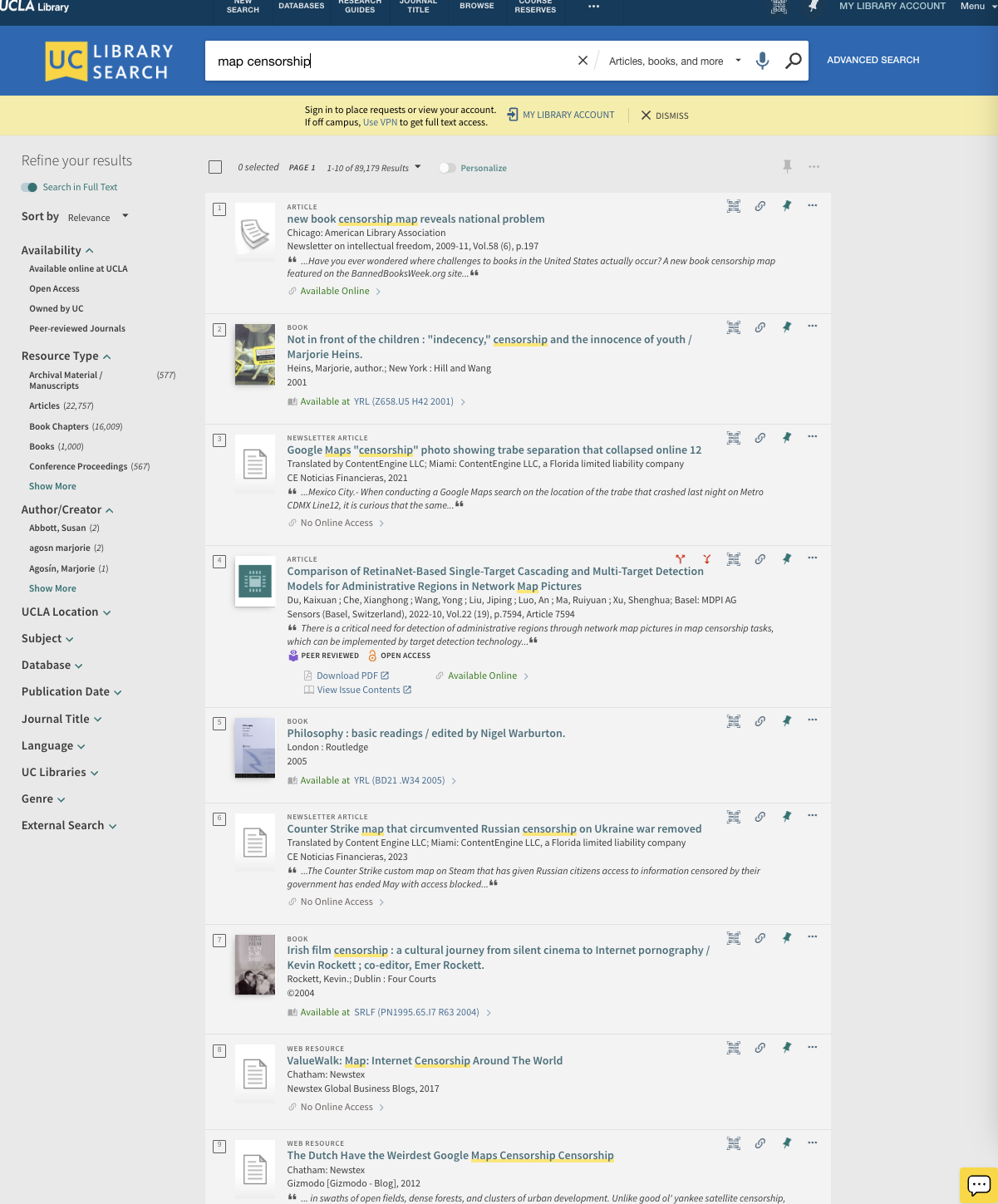Select checkbox for result number 7
The width and height of the screenshot is (998, 1204).
click(219, 941)
